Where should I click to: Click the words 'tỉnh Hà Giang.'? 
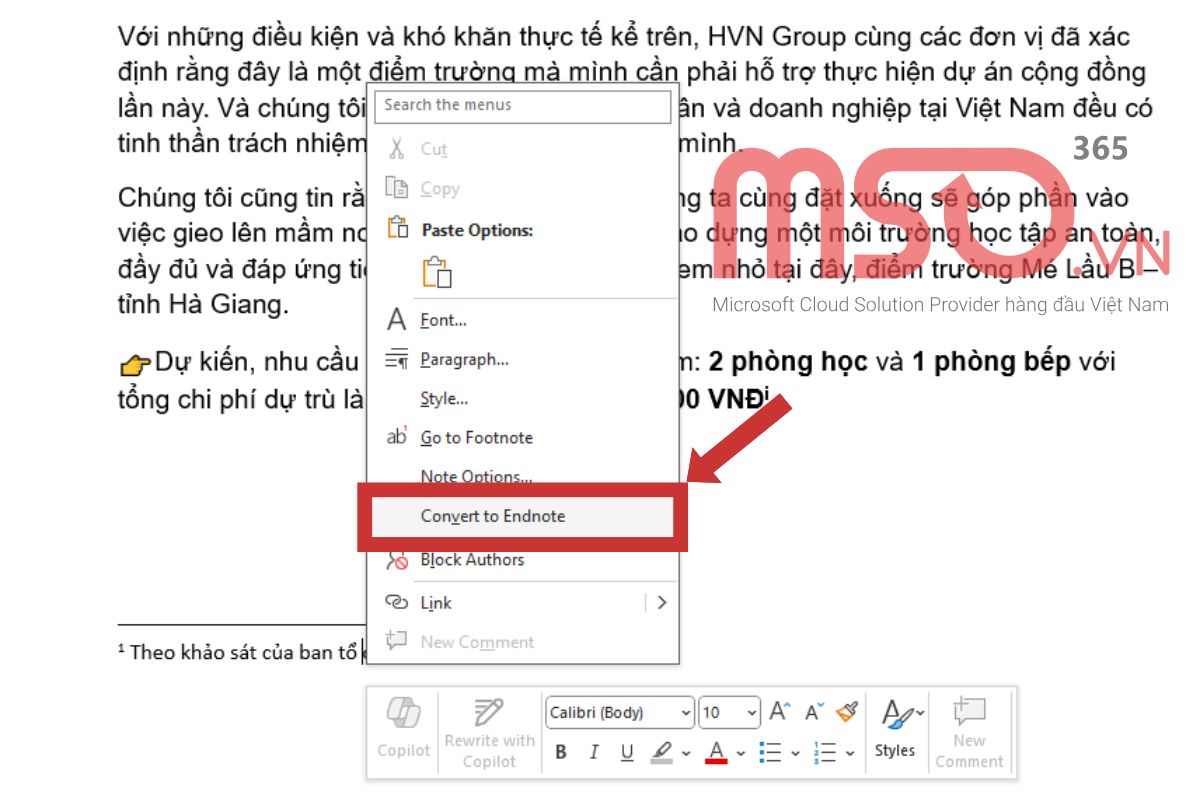(203, 305)
